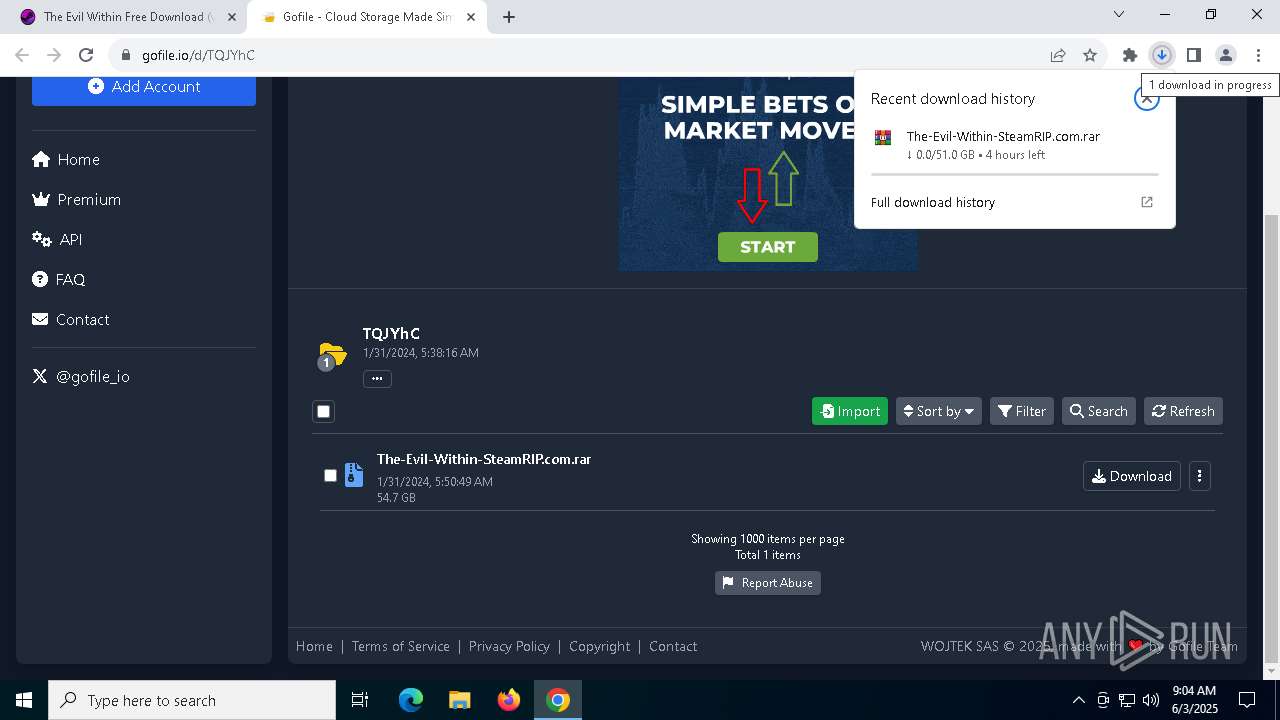The height and width of the screenshot is (720, 1280).
Task: Open the Copyright footer link
Action: (x=600, y=646)
